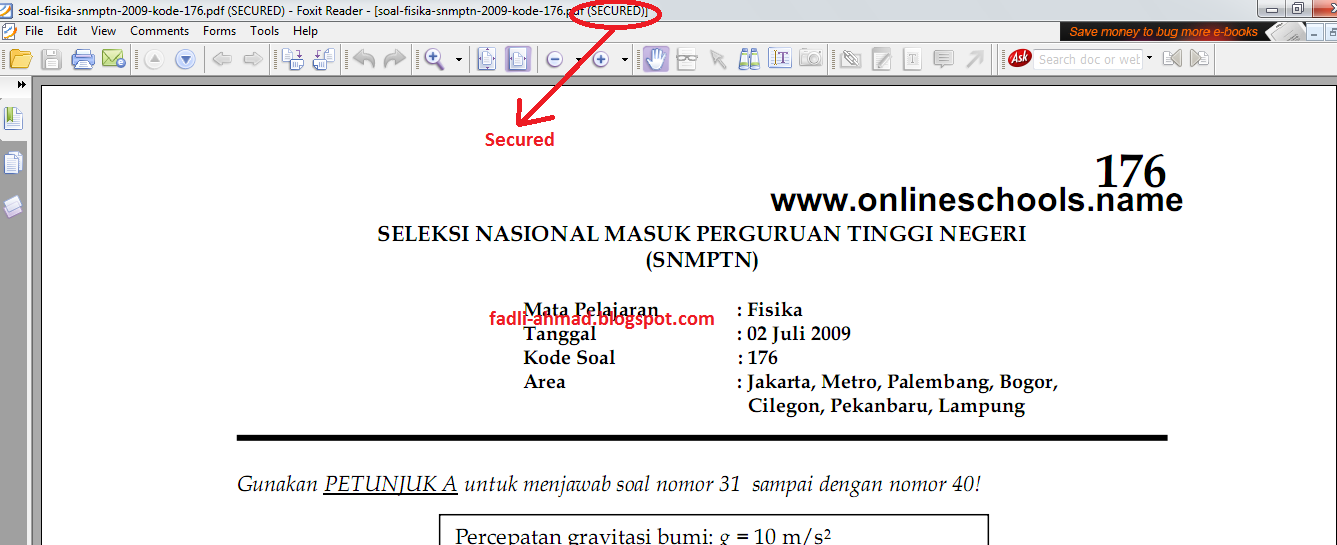Go to previous page up arrow
The width and height of the screenshot is (1337, 545).
[154, 59]
